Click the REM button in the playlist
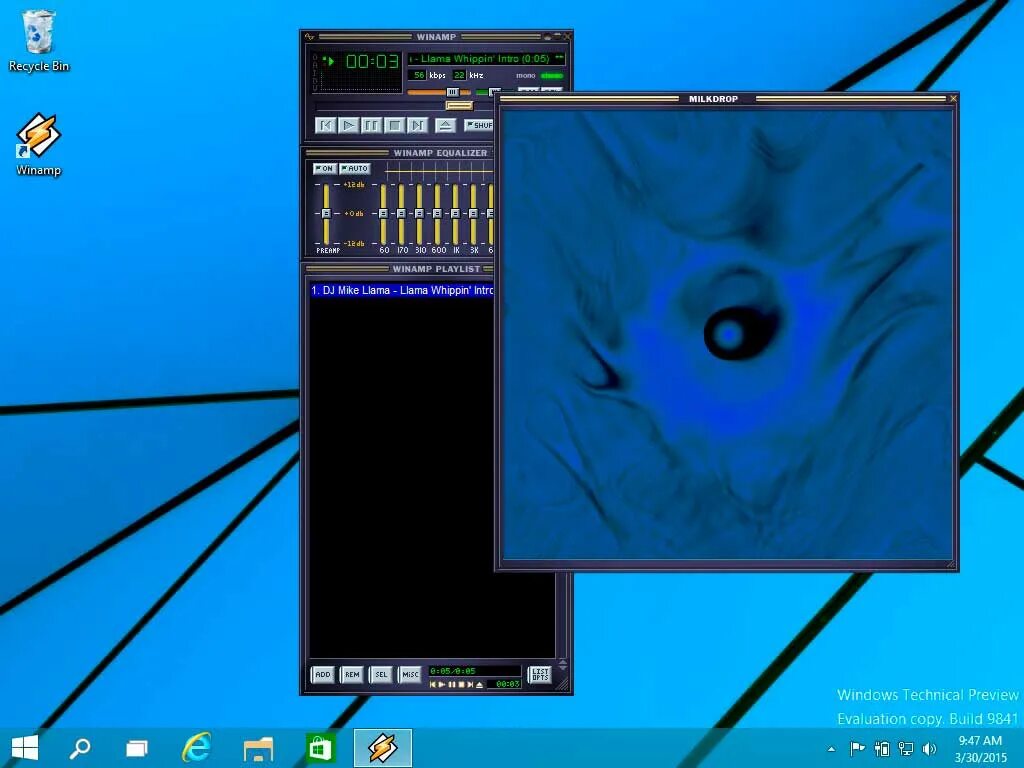This screenshot has width=1024, height=768. [x=352, y=674]
